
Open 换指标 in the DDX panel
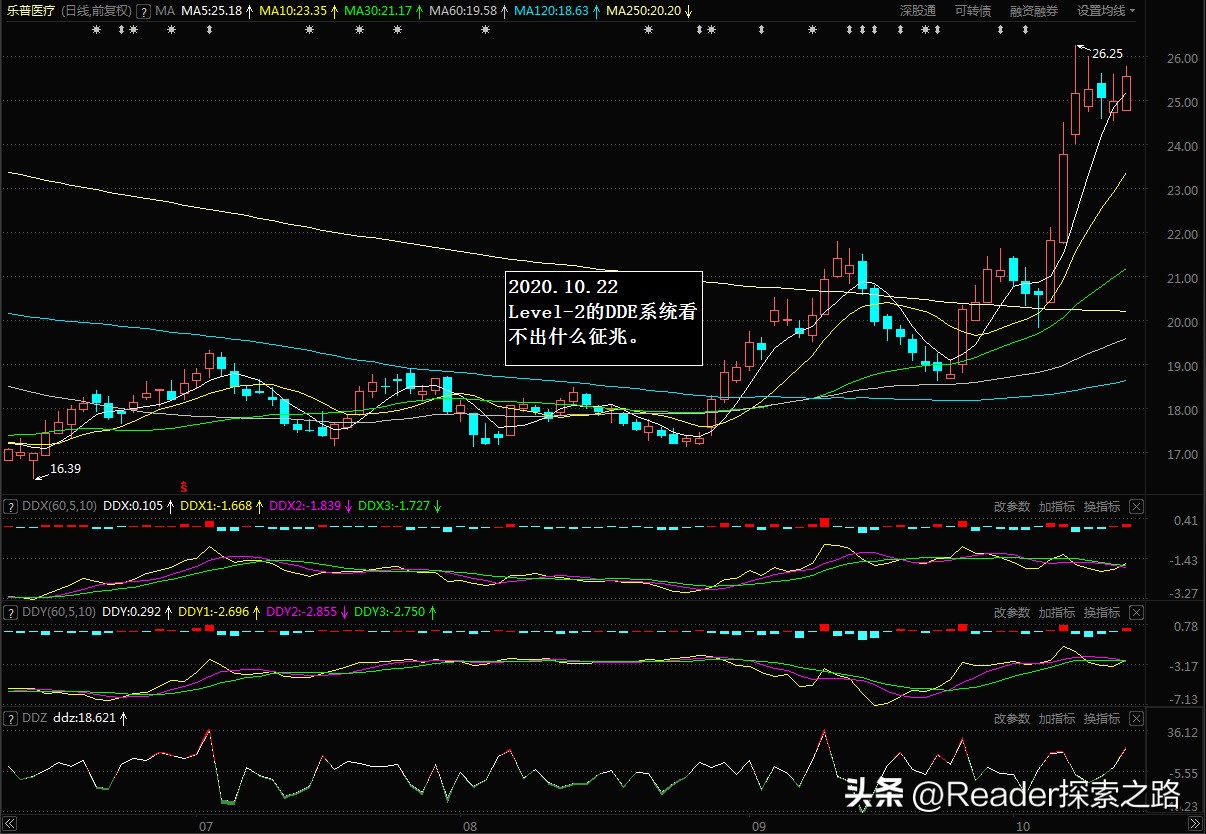(1102, 506)
